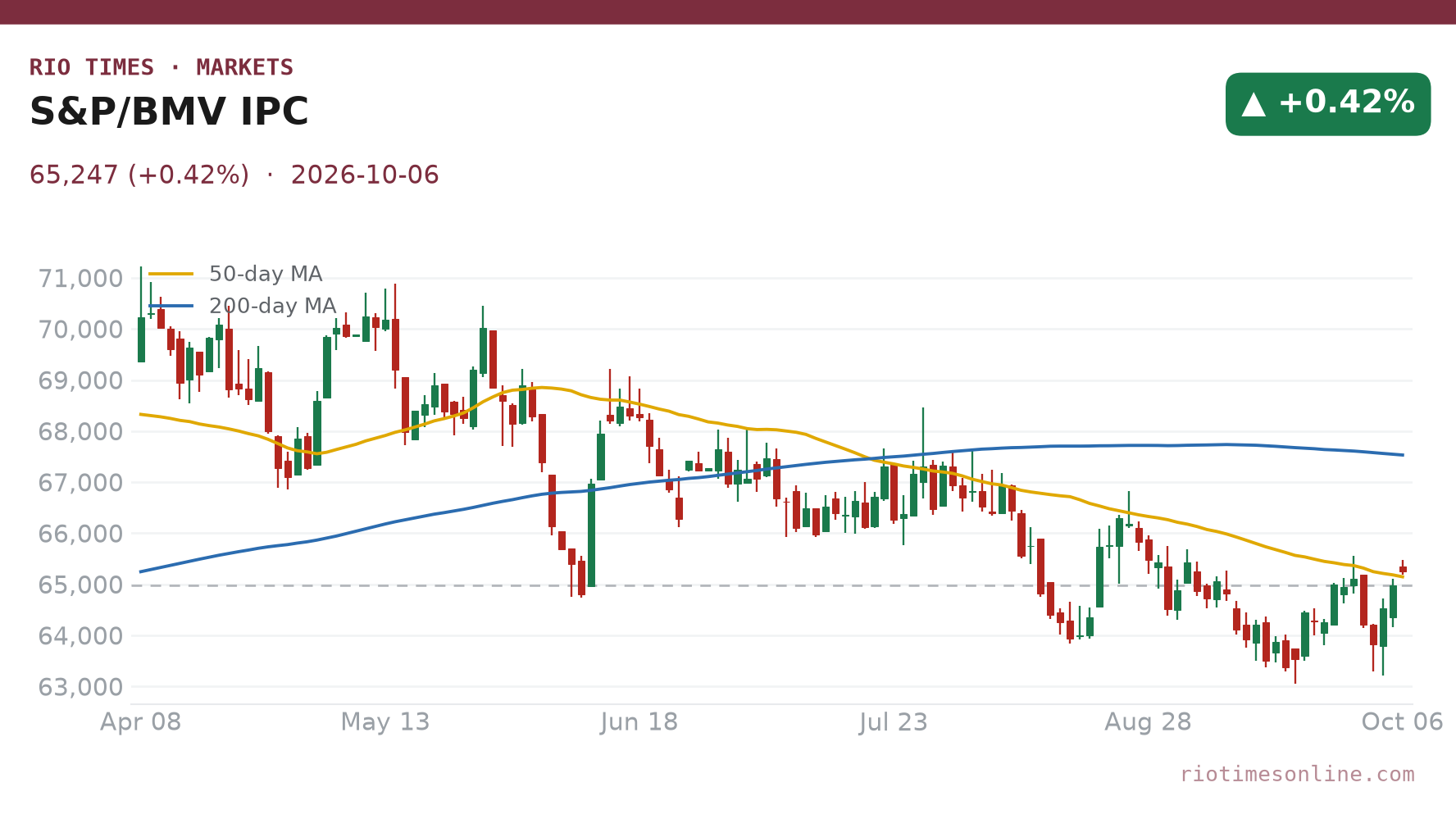Click the 65,247 (+0.42%) price summary line
The height and width of the screenshot is (819, 1456).
[x=234, y=175]
